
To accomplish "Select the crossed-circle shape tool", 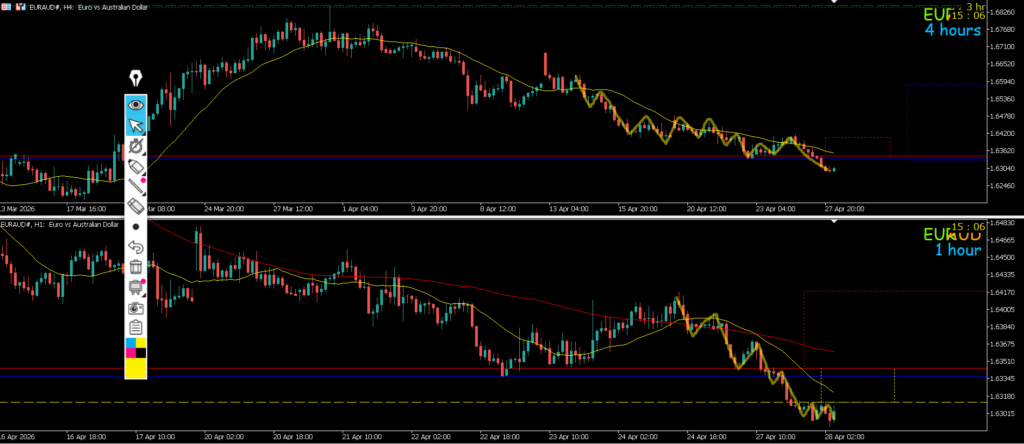I will point(136,146).
